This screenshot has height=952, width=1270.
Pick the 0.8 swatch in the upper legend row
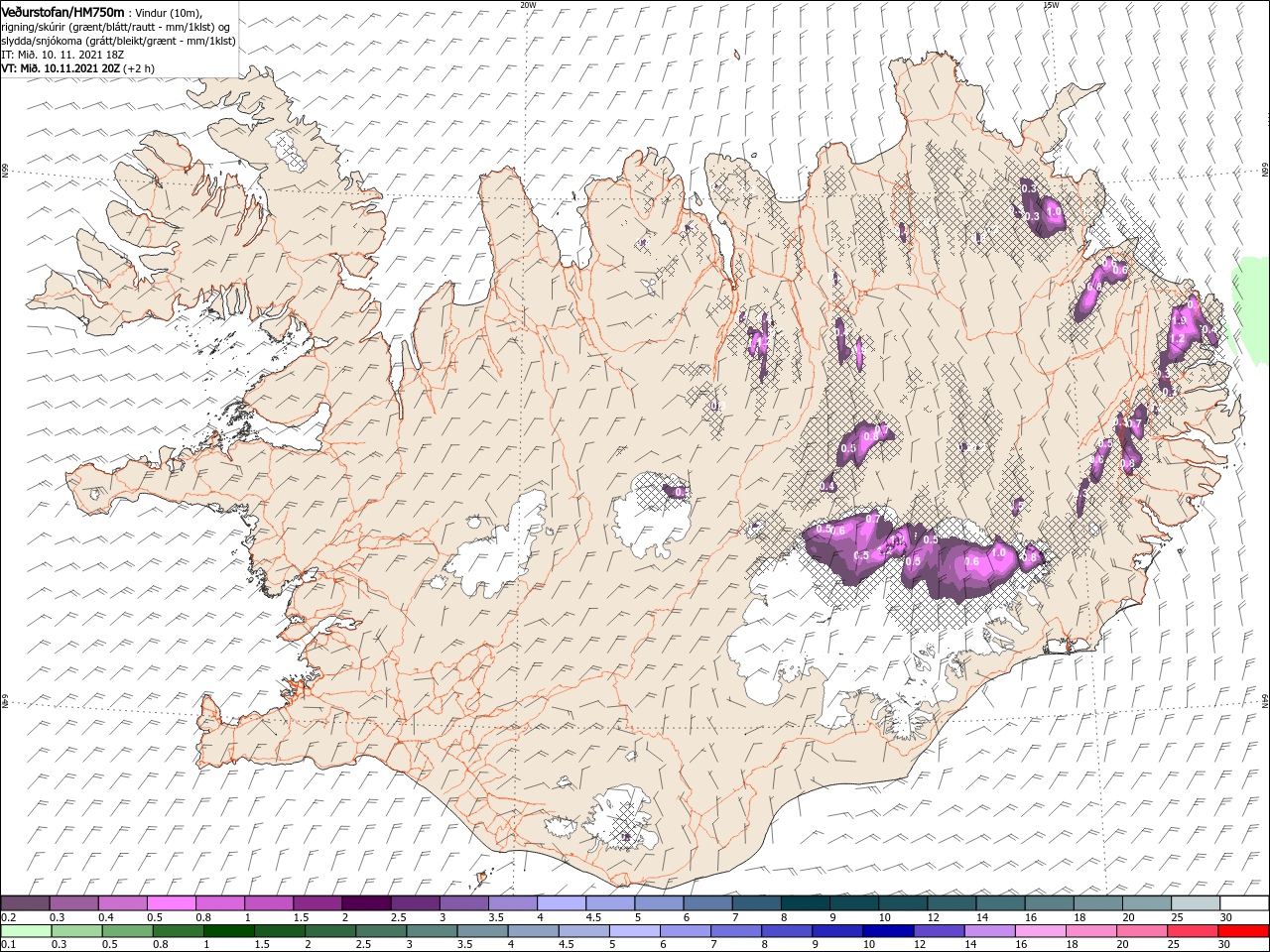pos(220,902)
